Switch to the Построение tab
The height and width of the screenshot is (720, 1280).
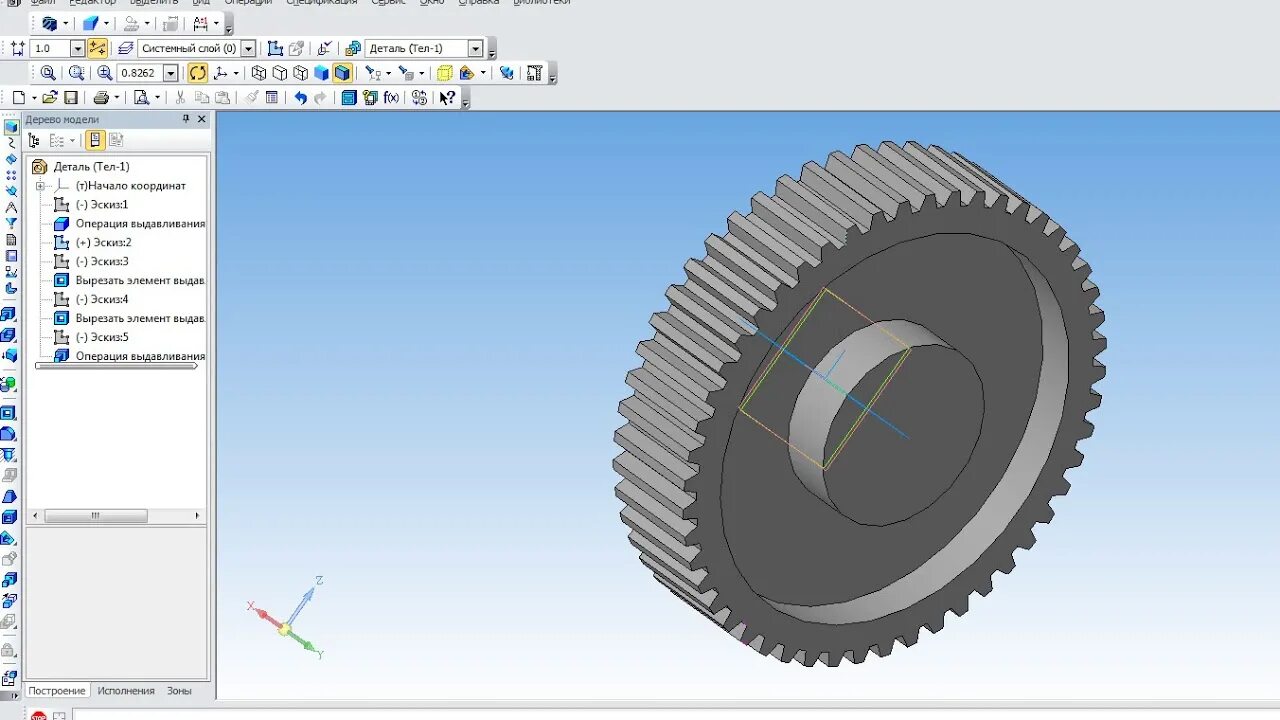click(57, 691)
